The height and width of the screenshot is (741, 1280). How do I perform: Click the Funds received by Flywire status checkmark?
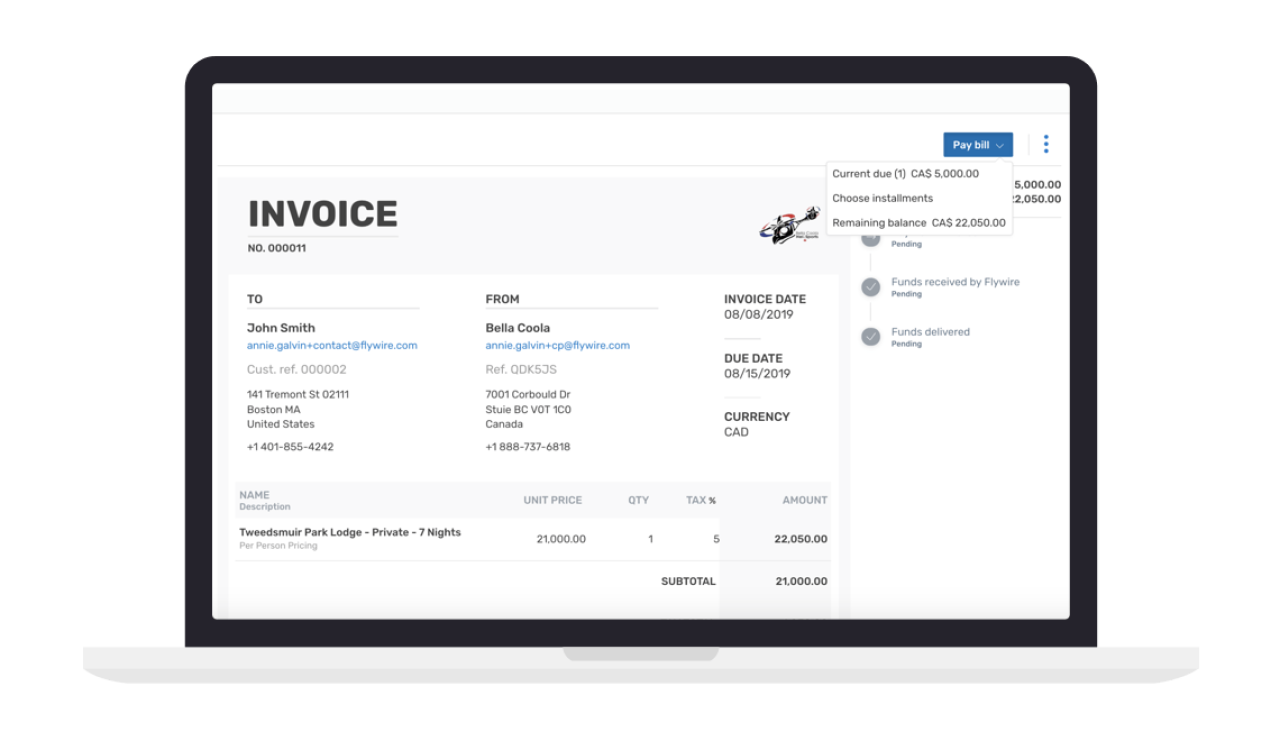(869, 287)
